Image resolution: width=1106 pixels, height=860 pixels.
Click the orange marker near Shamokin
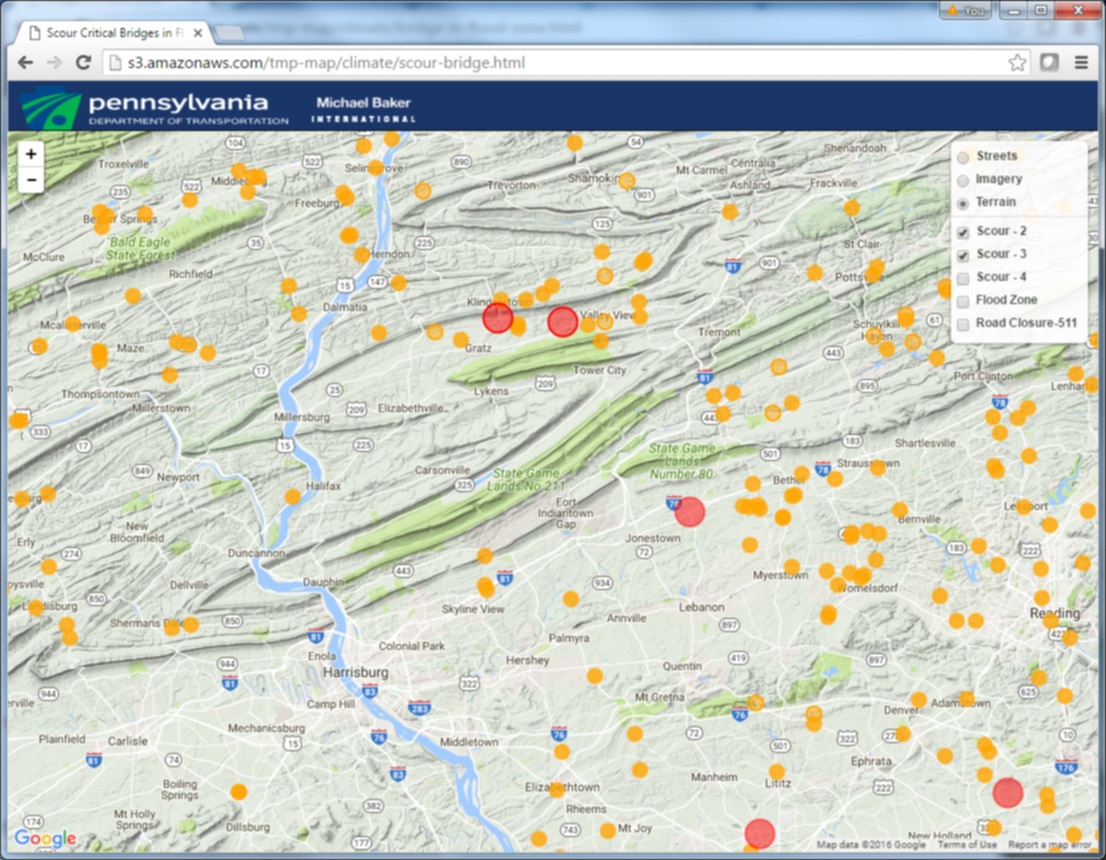(x=626, y=180)
